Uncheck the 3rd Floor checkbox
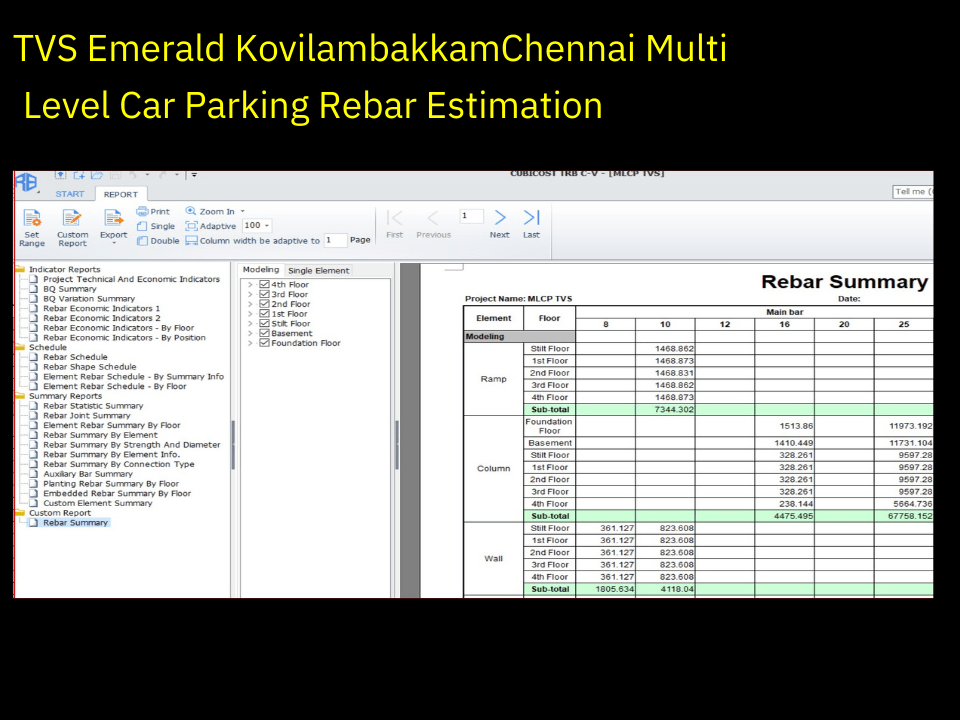960x720 pixels. (264, 294)
